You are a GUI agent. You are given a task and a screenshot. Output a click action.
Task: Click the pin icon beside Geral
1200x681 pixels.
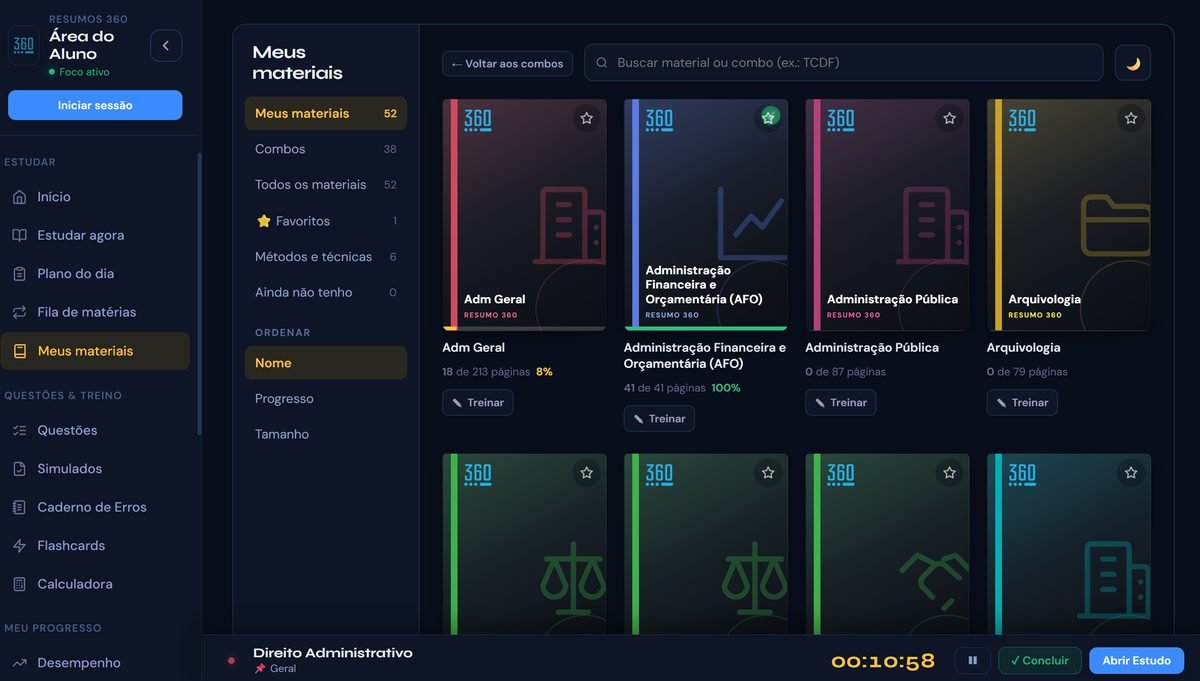point(260,669)
